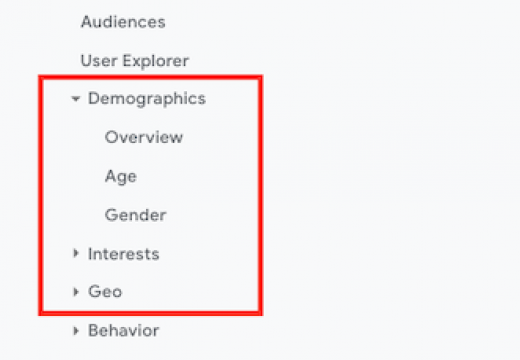Click the downward triangle beside Demographics

point(76,99)
